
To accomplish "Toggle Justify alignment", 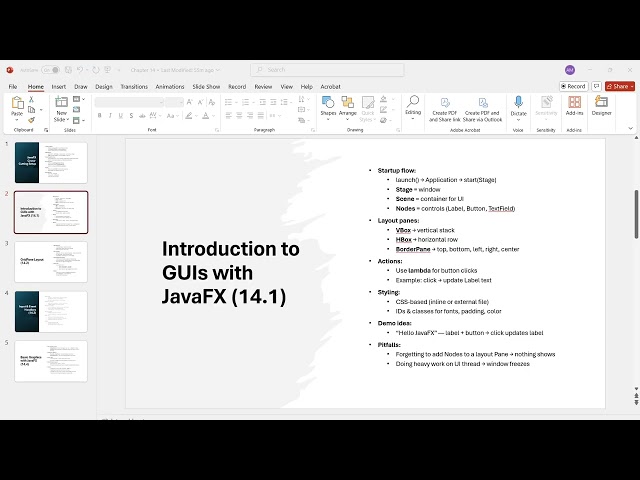I will pos(260,116).
